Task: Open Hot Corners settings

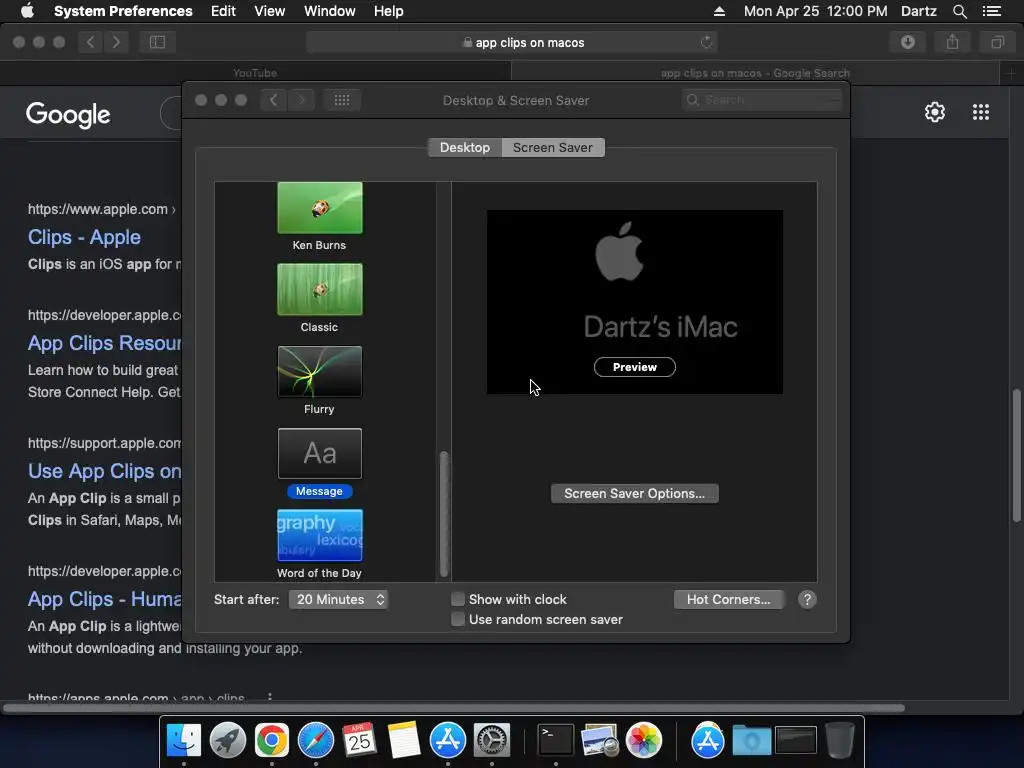Action: coord(729,600)
